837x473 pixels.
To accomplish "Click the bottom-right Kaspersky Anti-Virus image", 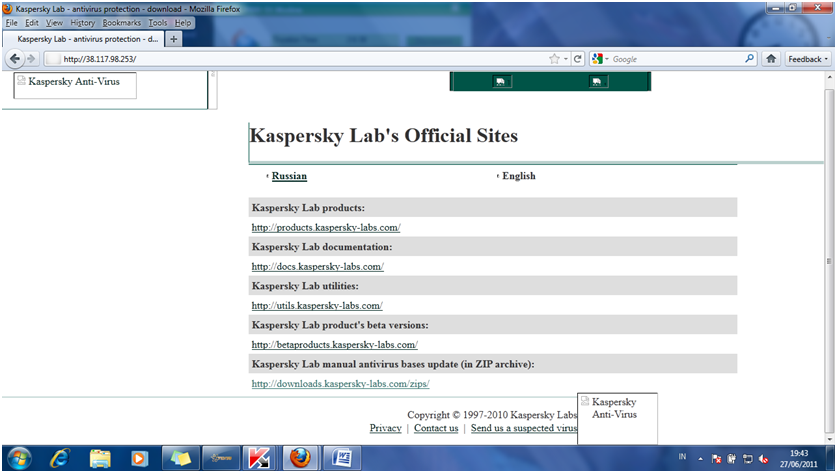I will click(618, 419).
